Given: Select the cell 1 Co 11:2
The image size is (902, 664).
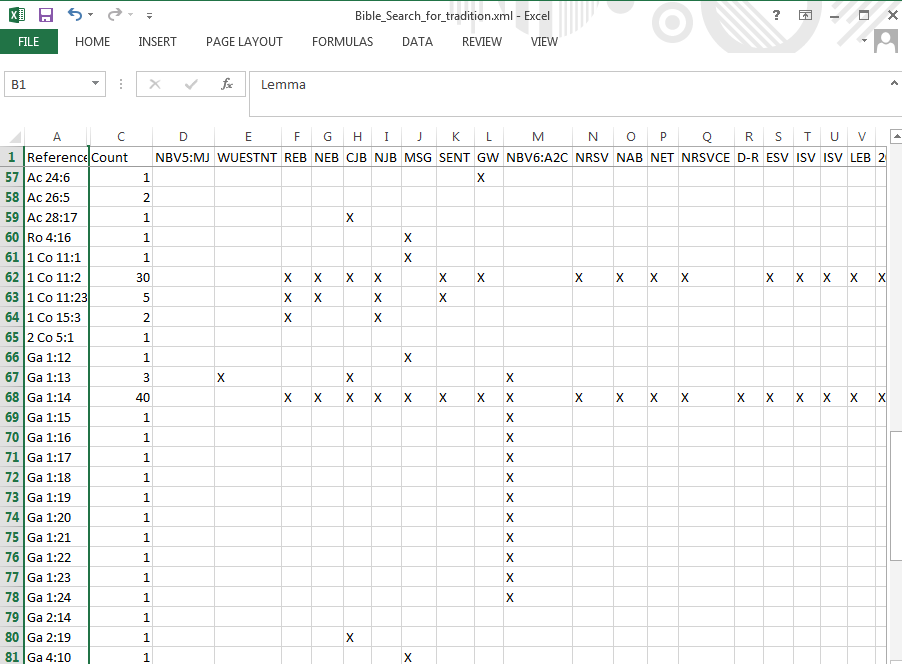Looking at the screenshot, I should tap(56, 277).
